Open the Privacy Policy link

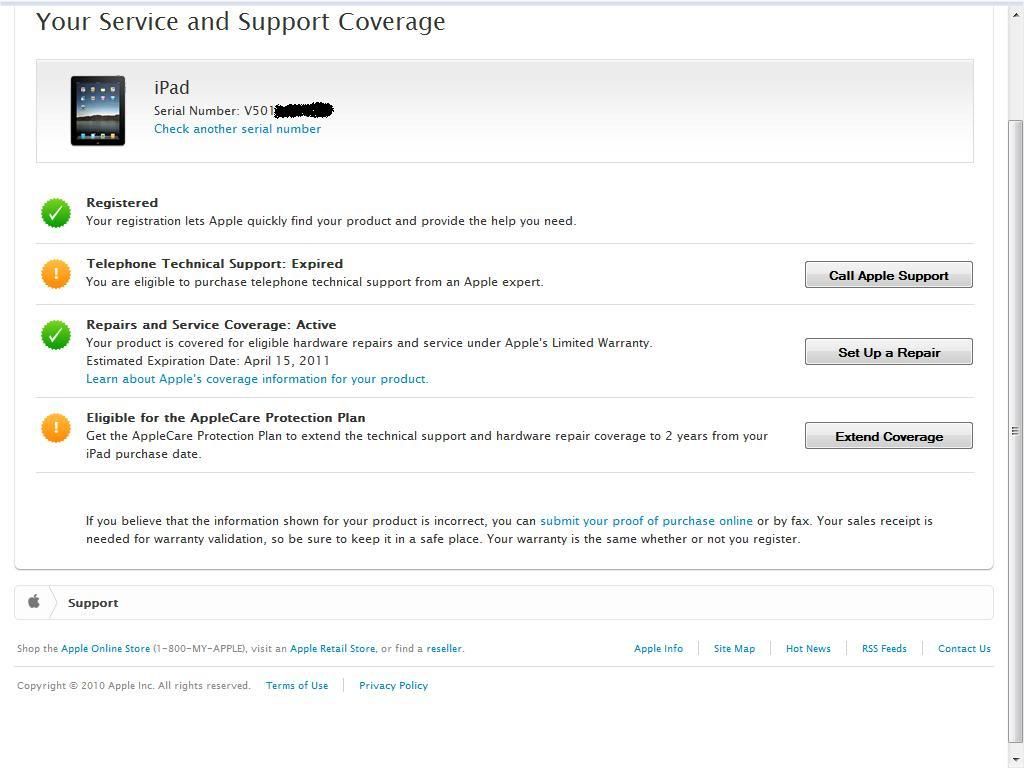coord(393,685)
